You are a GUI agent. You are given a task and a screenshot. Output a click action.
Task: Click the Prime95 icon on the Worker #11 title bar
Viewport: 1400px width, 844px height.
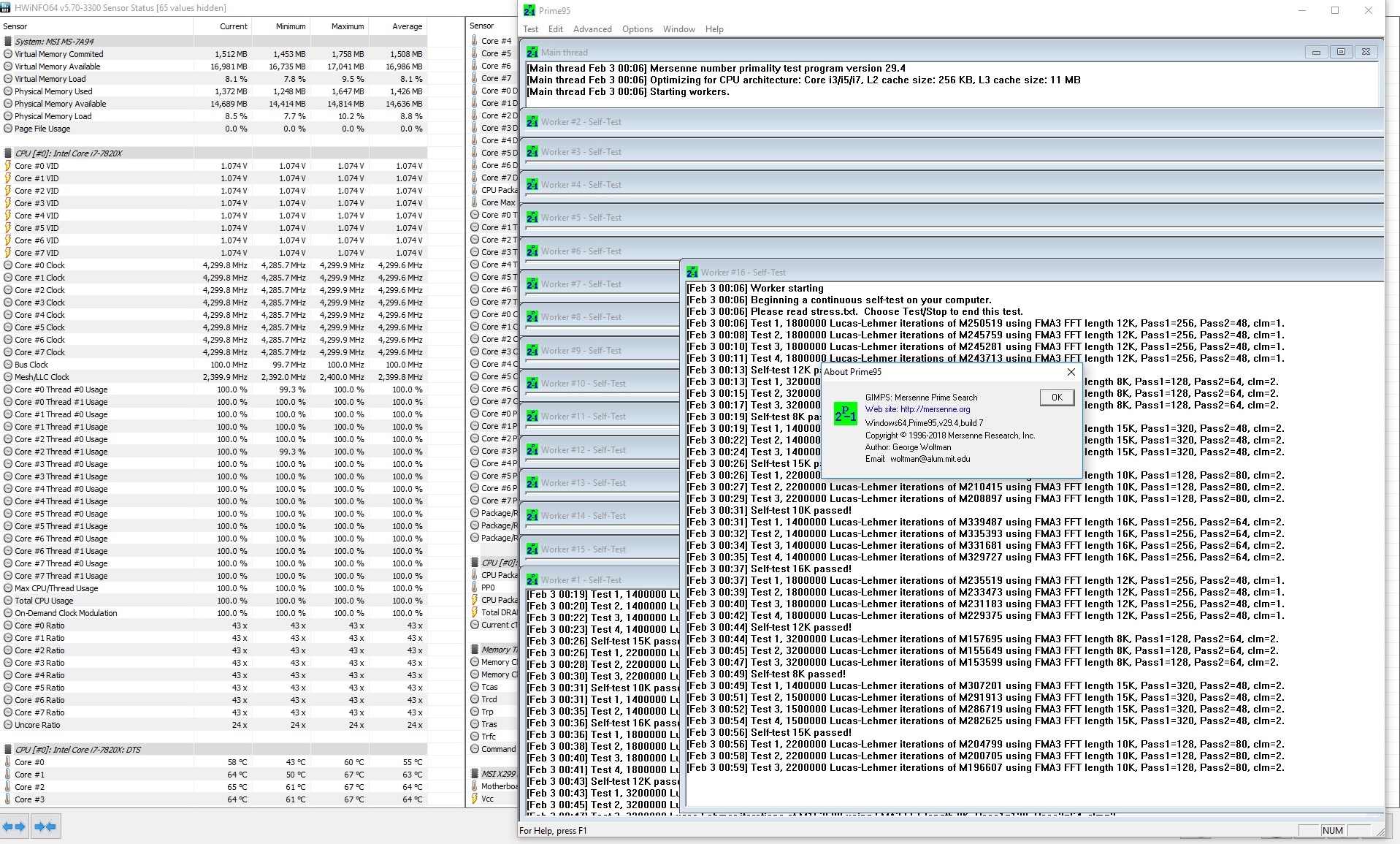(532, 417)
